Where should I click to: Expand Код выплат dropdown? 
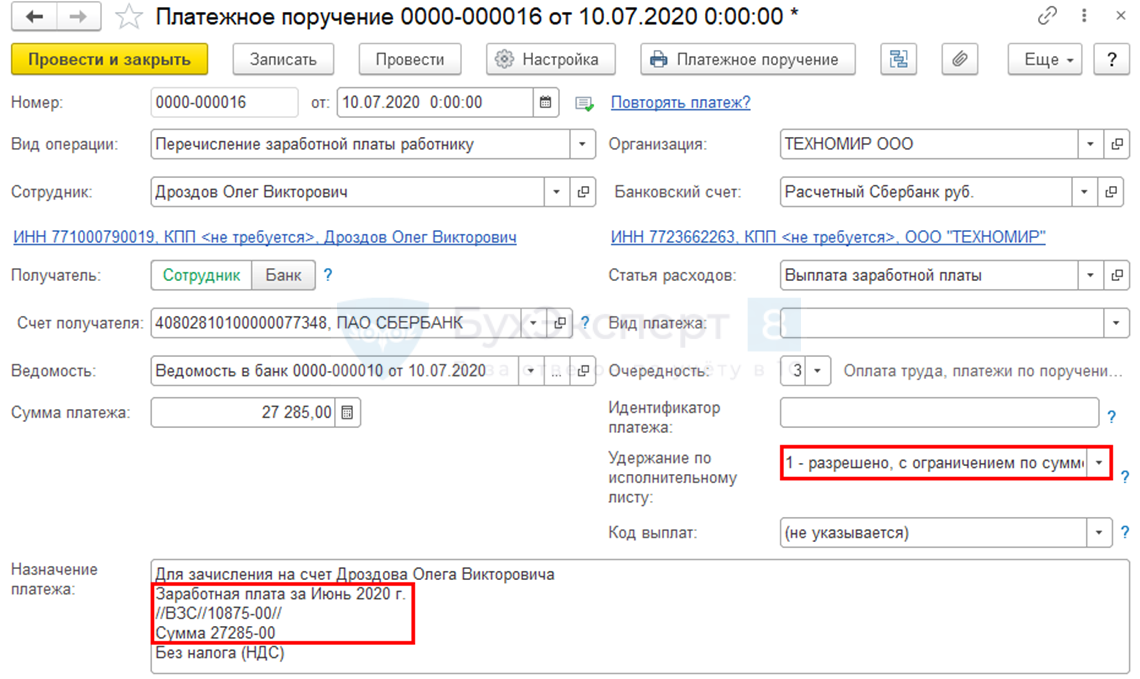(1100, 533)
